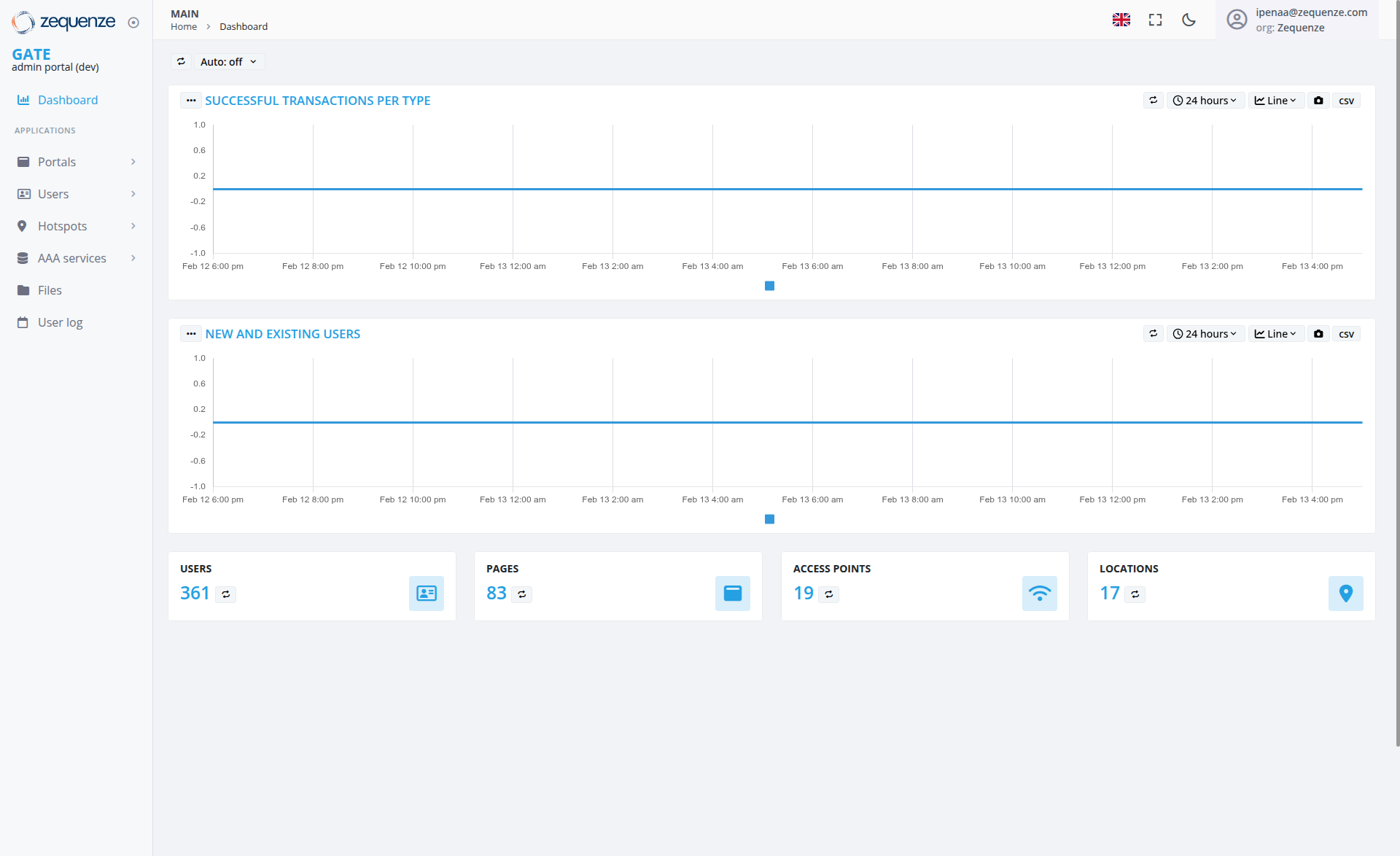Change the 24 hours time range on transactions chart
This screenshot has height=856, width=1400.
pyautogui.click(x=1205, y=100)
